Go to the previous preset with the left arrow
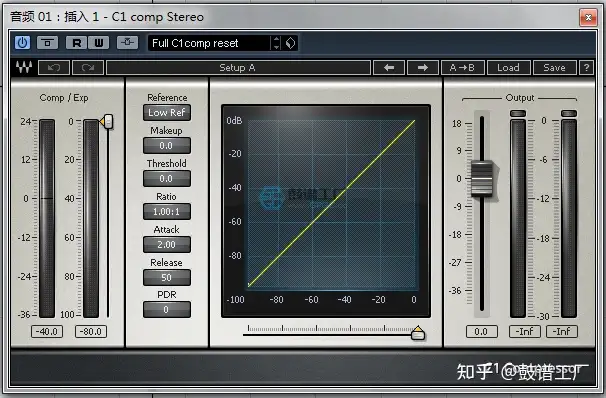This screenshot has width=606, height=398. click(x=389, y=68)
